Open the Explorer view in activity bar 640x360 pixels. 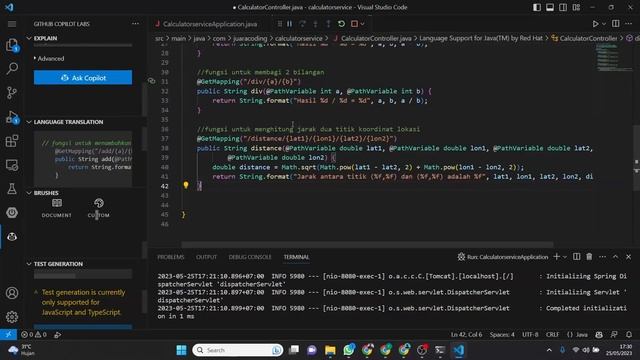tap(12, 45)
